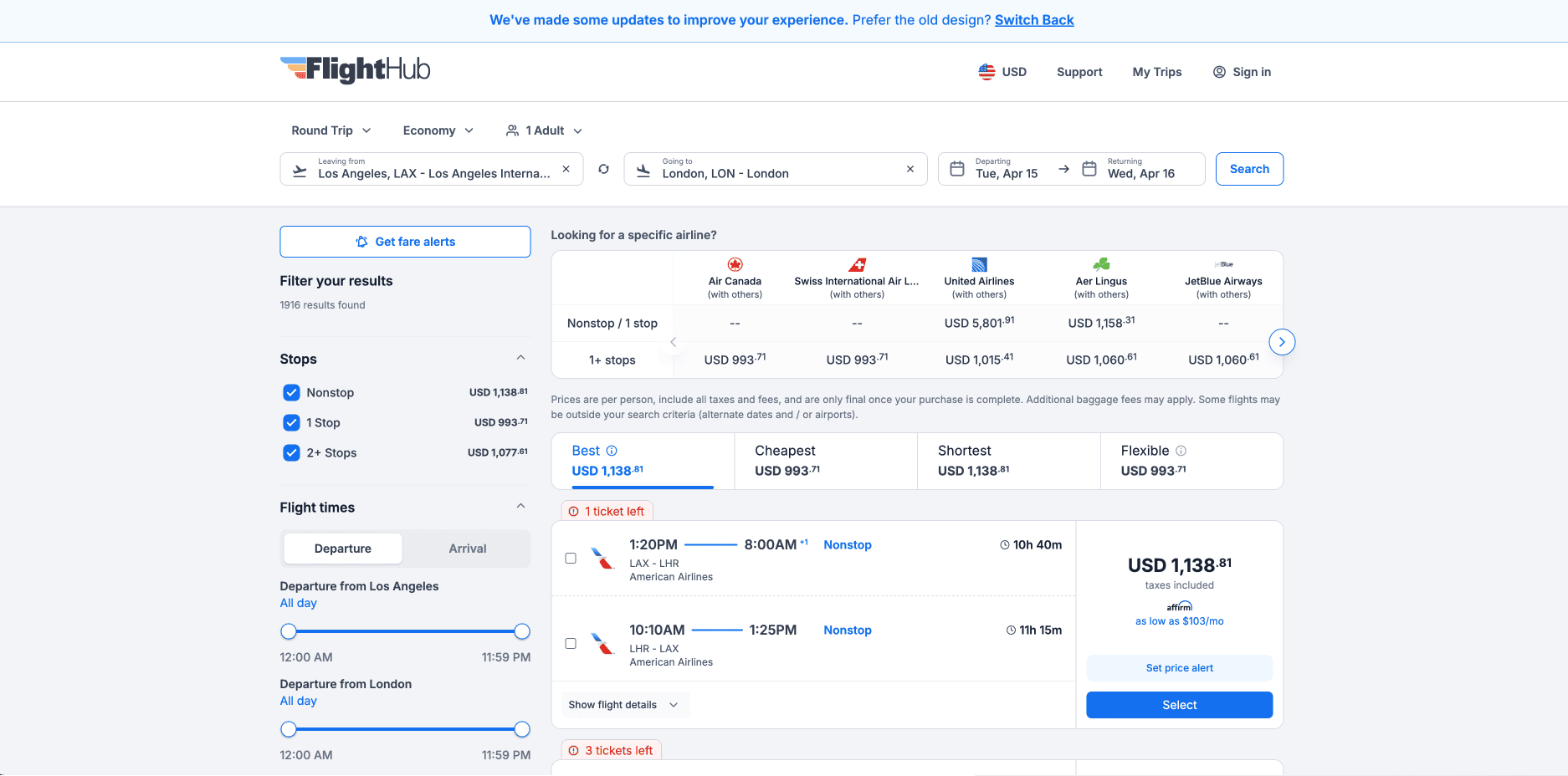Select the USD 1,138.81 flight
The image size is (1568, 776).
click(x=1180, y=705)
